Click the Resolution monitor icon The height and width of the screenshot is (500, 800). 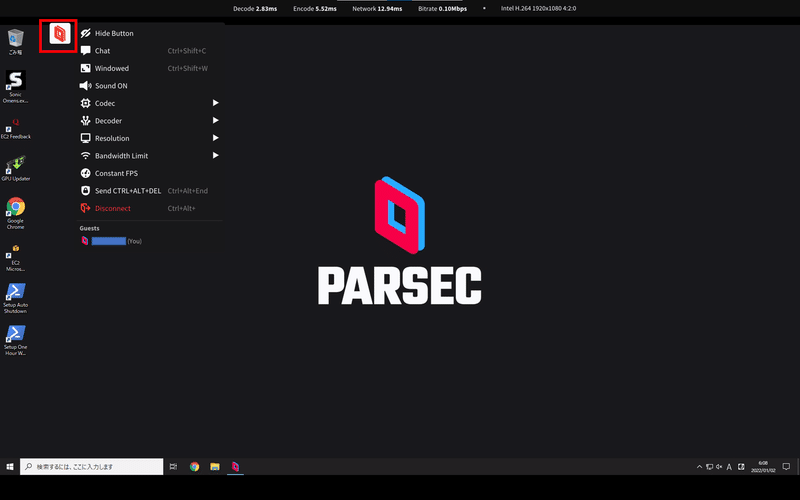(86, 138)
